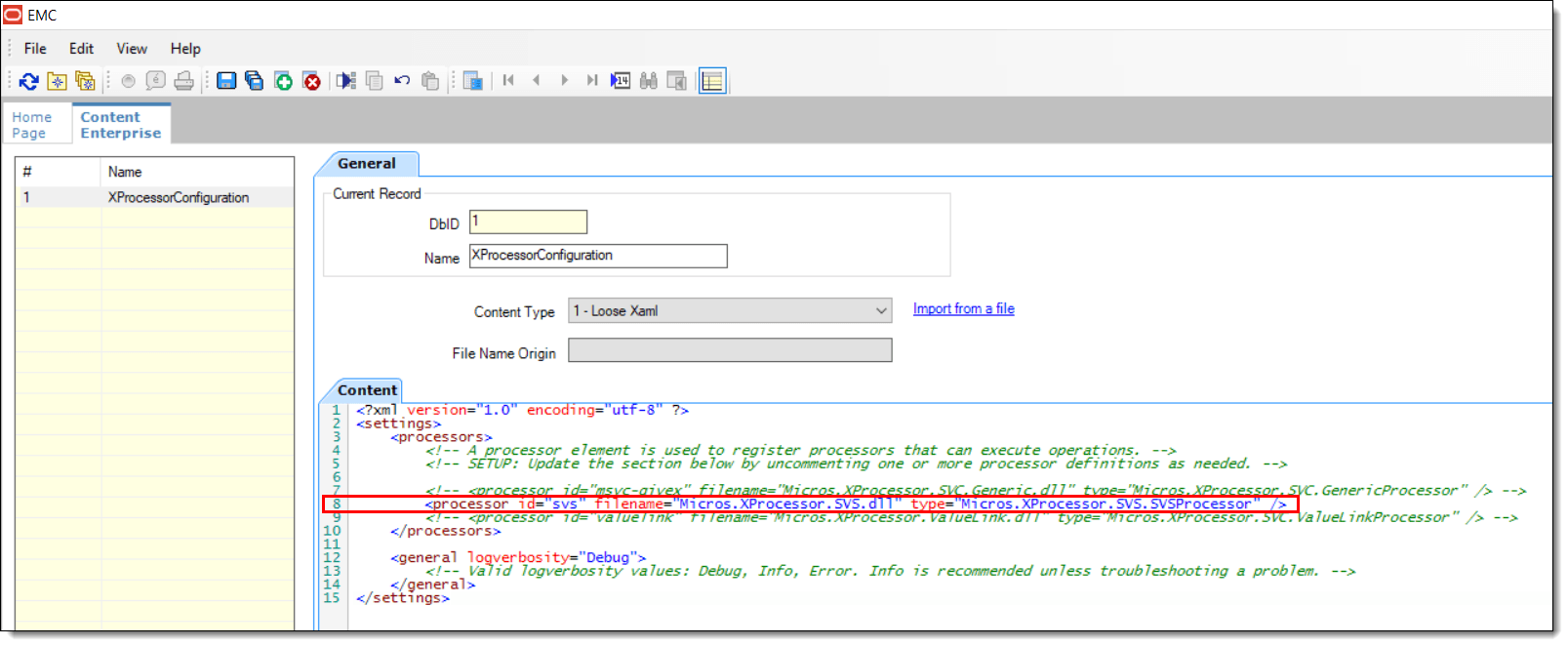
Task: Click the stacked folders with star icon
Action: (x=85, y=81)
